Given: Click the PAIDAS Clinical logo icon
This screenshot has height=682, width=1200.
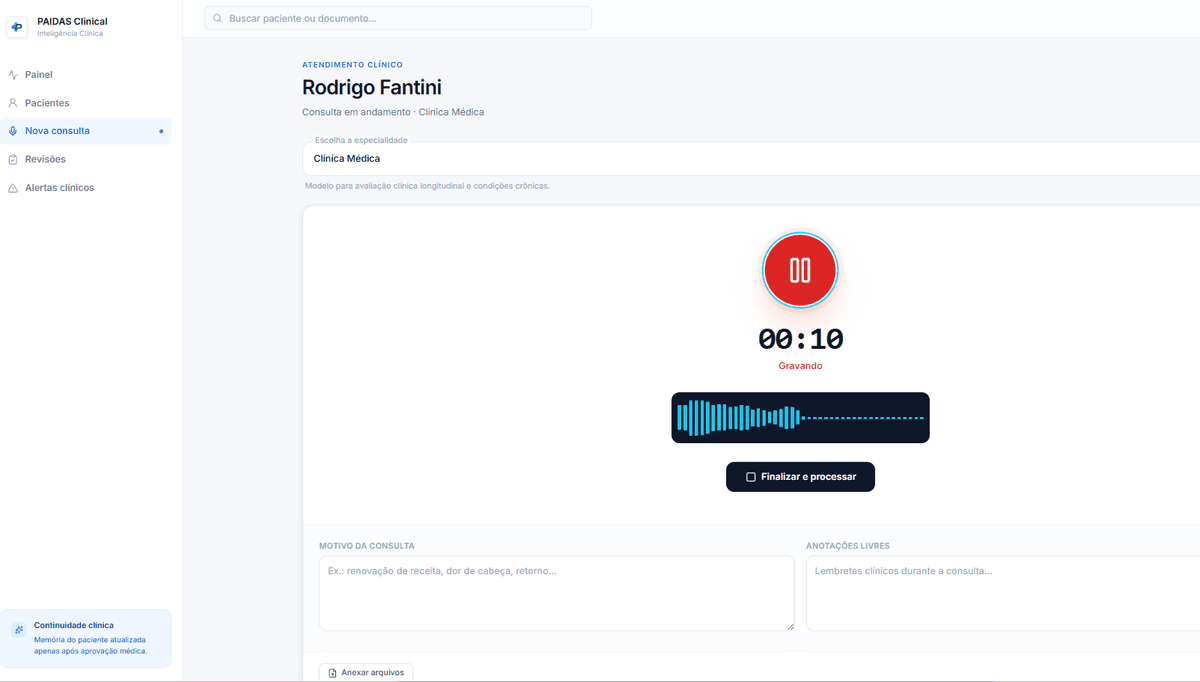Looking at the screenshot, I should pos(17,27).
